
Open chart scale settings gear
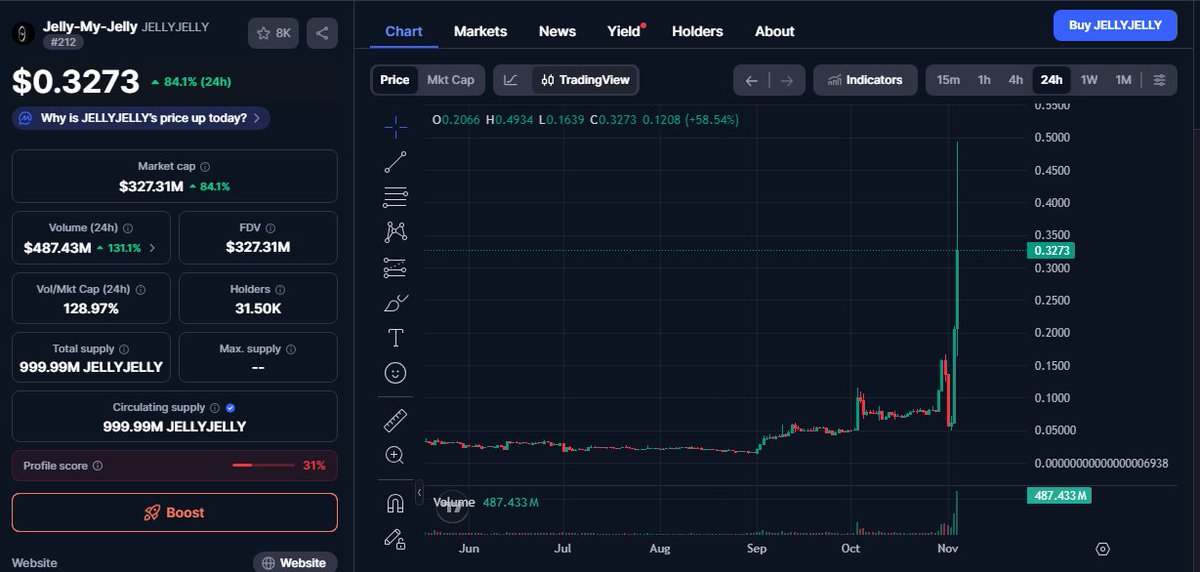click(x=1103, y=549)
